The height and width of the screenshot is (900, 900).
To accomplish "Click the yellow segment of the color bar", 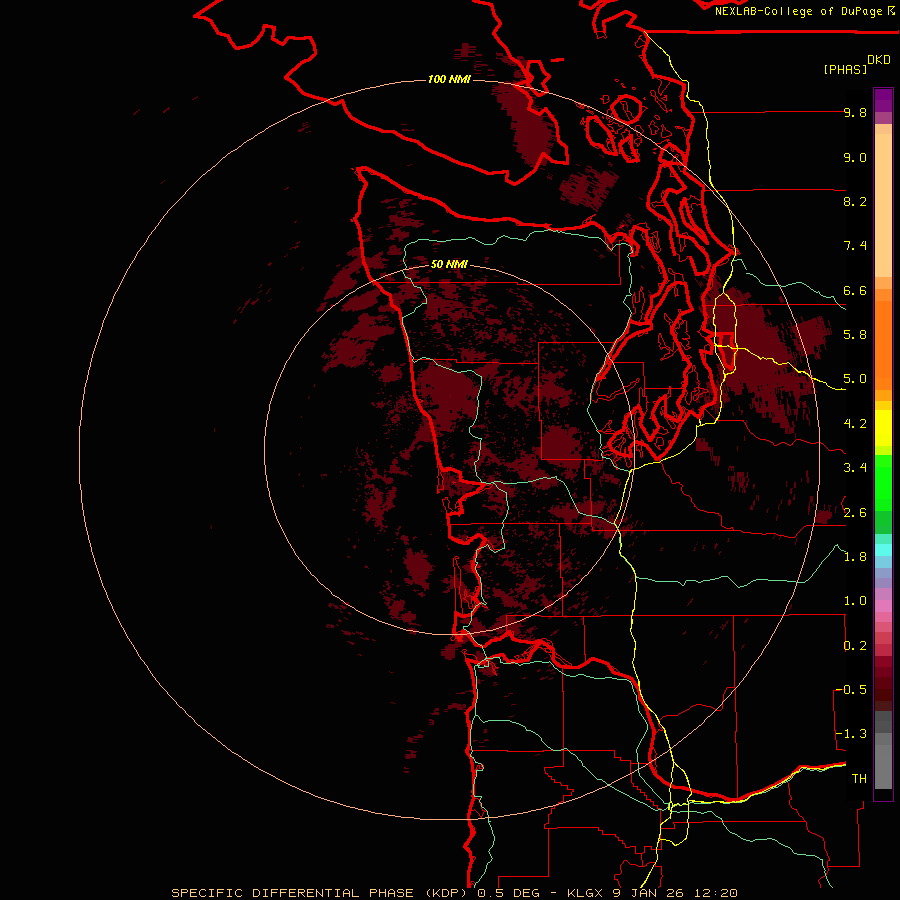I will click(x=883, y=428).
